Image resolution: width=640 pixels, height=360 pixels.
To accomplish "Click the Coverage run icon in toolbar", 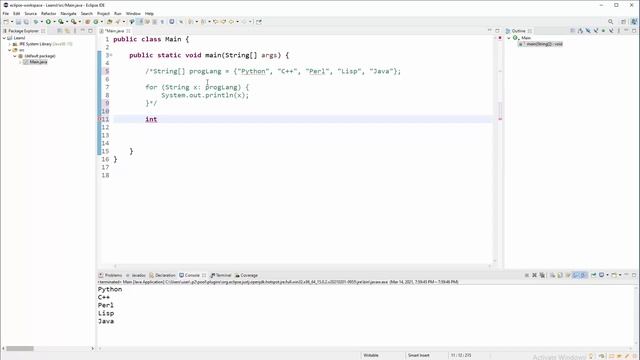I will click(61, 22).
